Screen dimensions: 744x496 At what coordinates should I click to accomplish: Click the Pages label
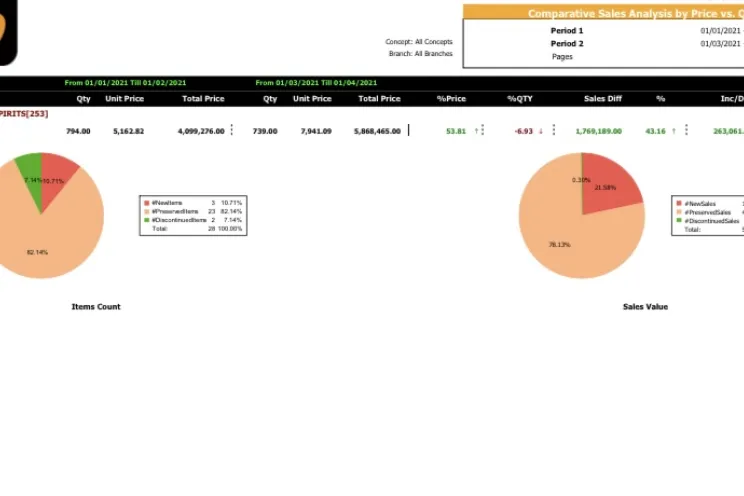pyautogui.click(x=562, y=56)
